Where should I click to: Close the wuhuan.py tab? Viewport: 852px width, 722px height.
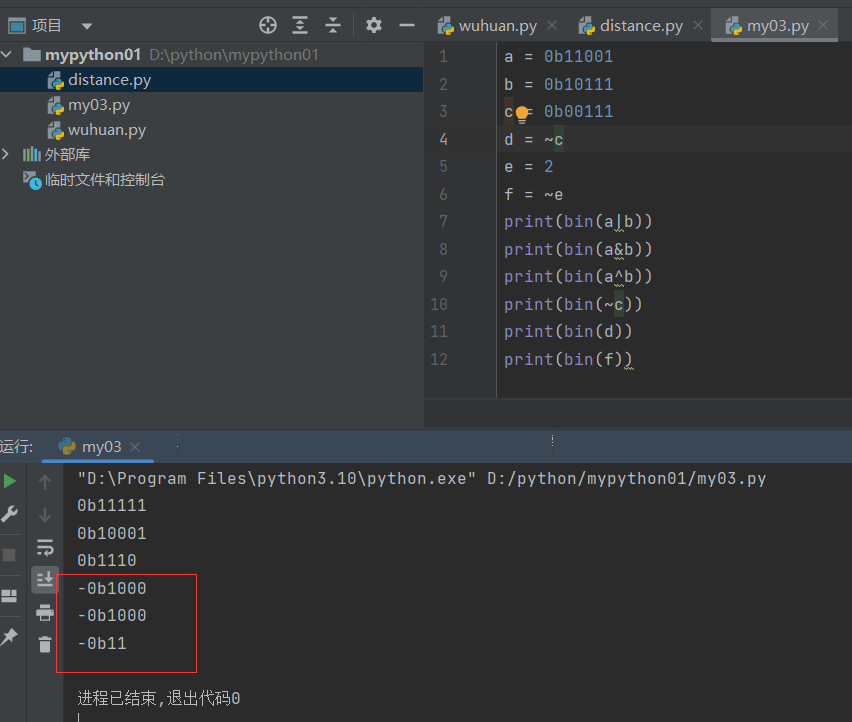coord(552,25)
